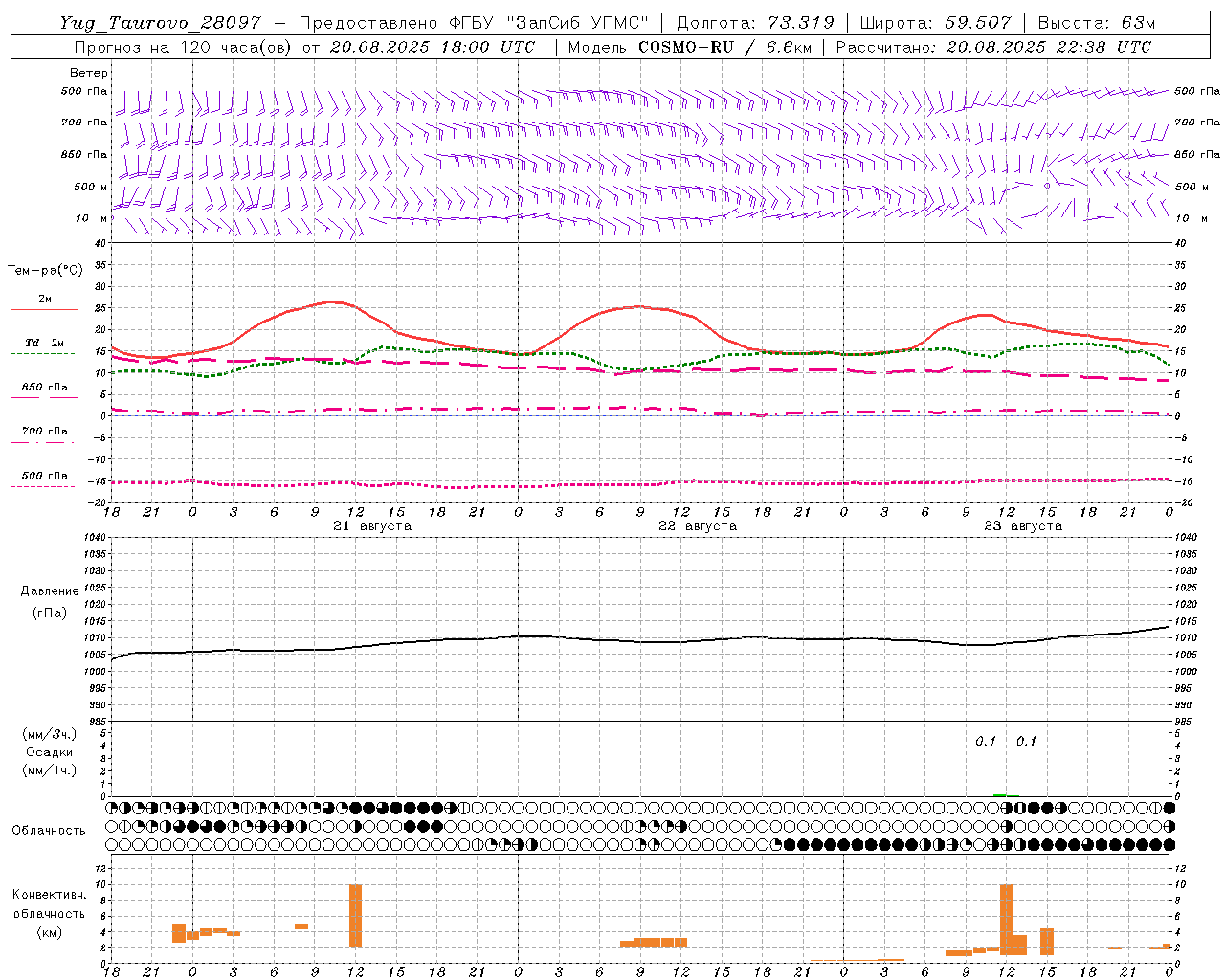
Task: Click the tall orange convective bar on 21 августа
Action: (x=356, y=916)
